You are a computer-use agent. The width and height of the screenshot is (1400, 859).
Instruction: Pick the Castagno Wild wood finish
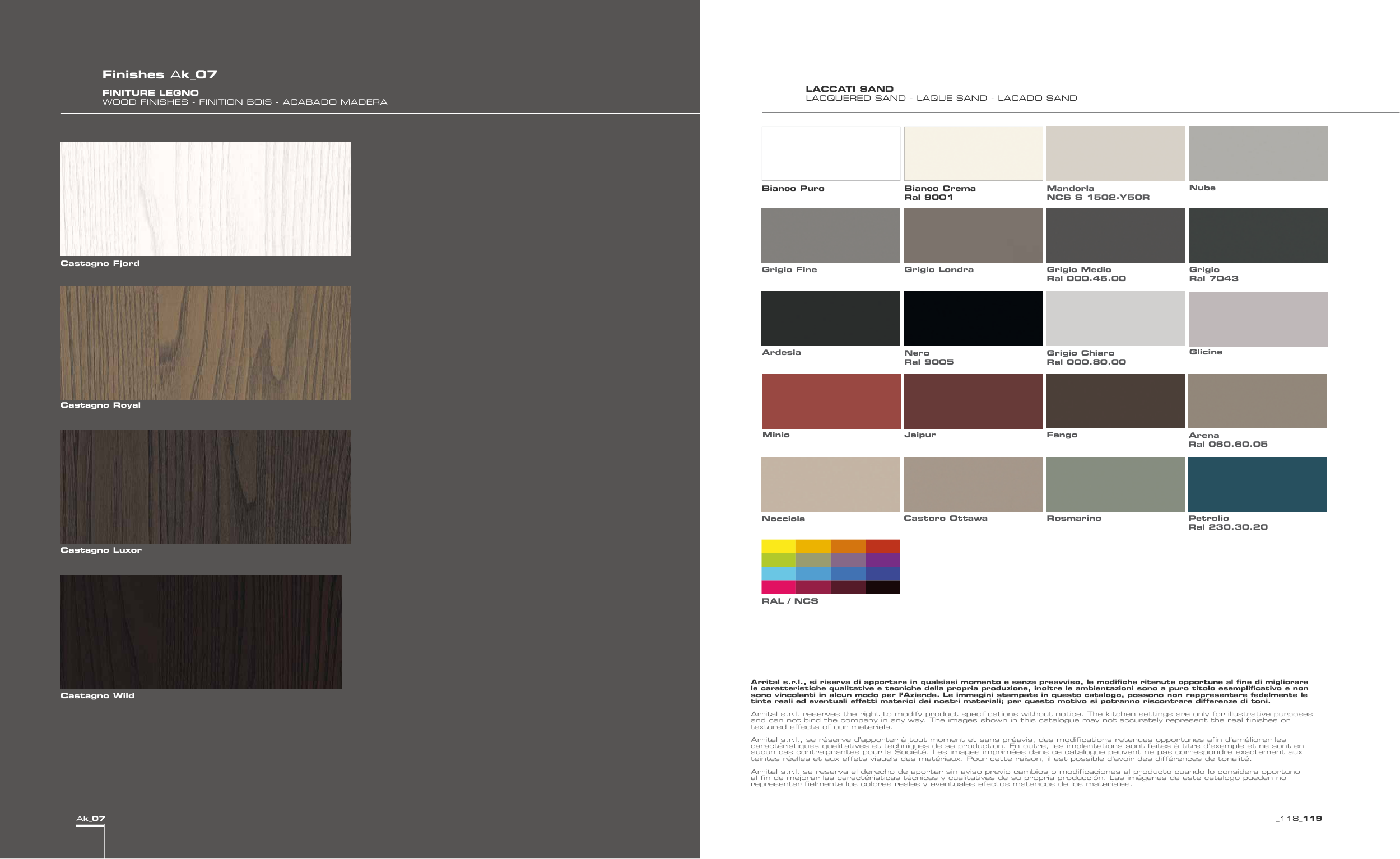tap(201, 631)
